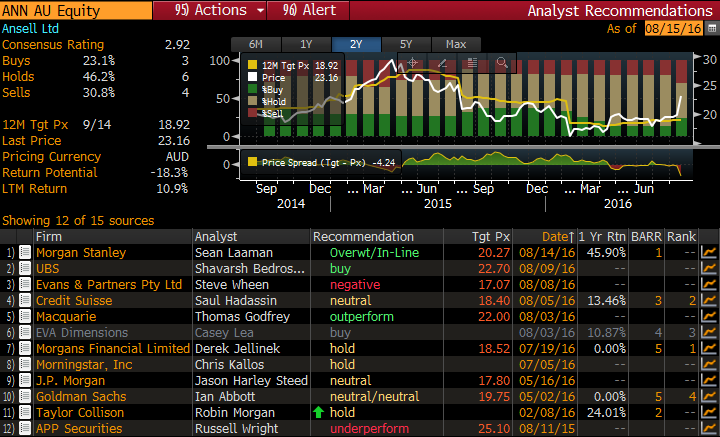Click the Showing 12 of 15 sources text
This screenshot has width=720, height=437.
click(78, 221)
